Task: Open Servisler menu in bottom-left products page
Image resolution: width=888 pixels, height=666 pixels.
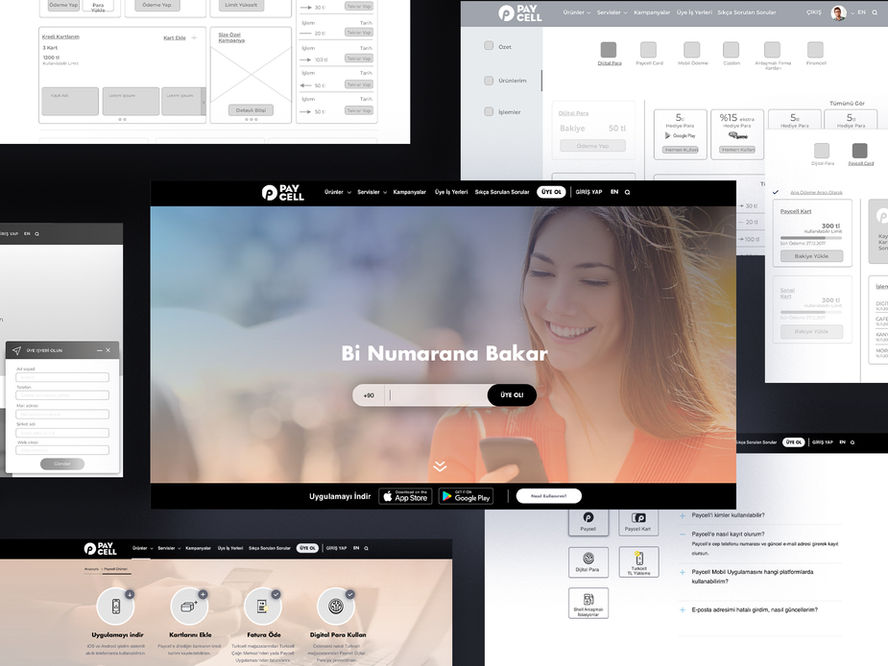Action: point(169,548)
